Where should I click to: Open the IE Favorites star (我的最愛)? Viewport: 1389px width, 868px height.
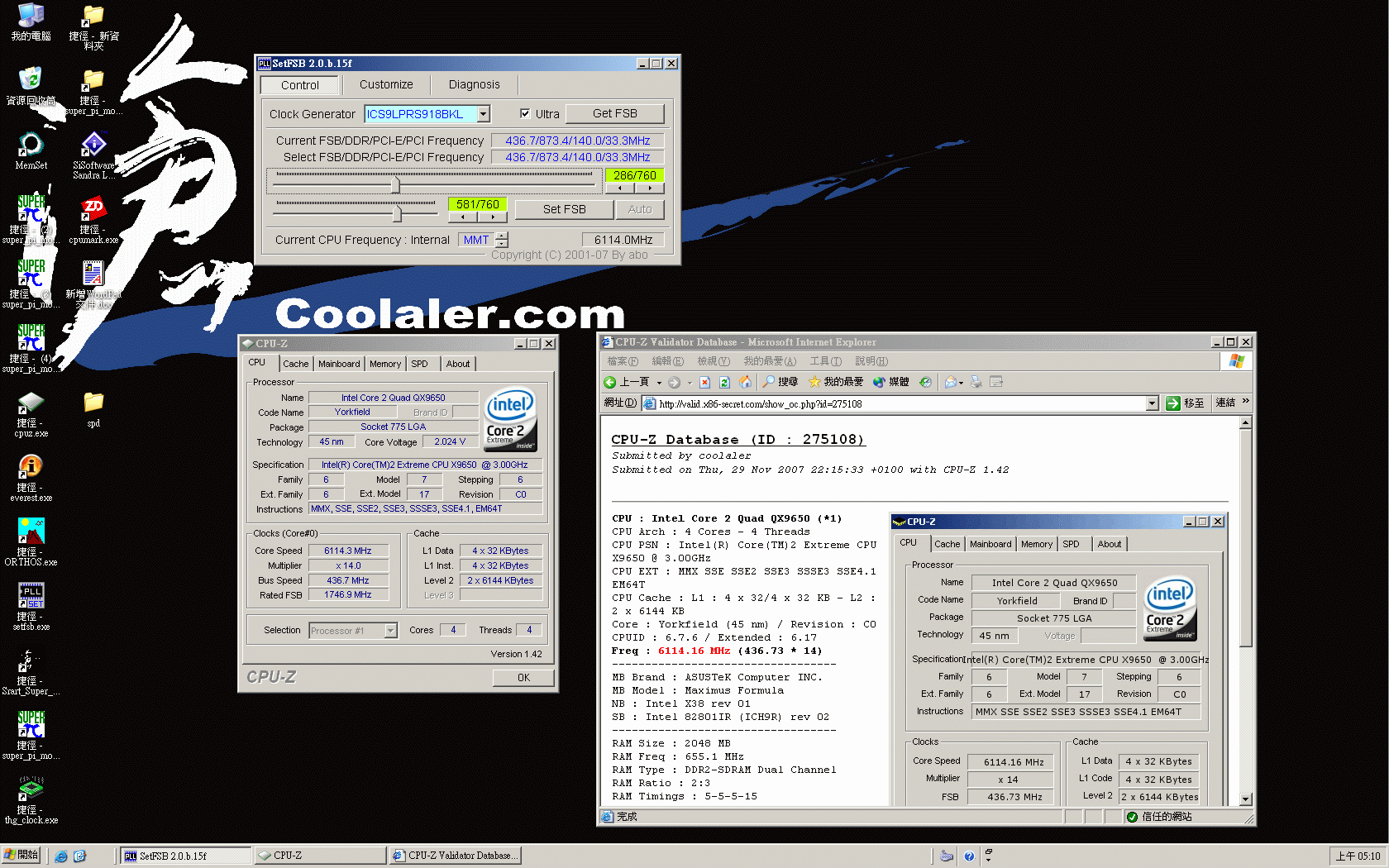pyautogui.click(x=835, y=382)
